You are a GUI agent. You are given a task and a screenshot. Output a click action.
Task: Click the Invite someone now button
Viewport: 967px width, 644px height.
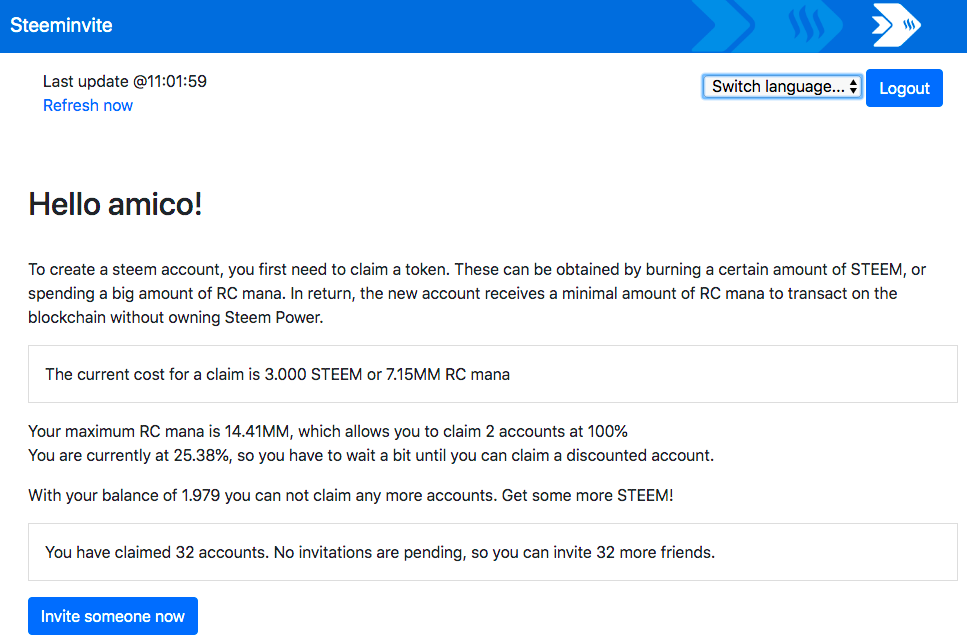(x=113, y=616)
